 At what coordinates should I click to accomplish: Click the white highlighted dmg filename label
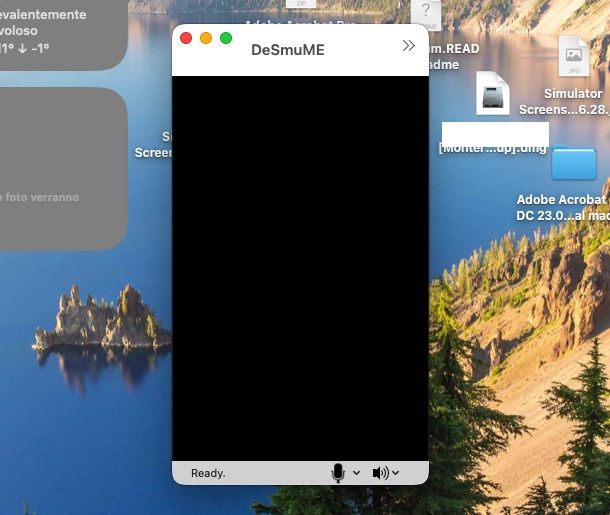click(495, 133)
